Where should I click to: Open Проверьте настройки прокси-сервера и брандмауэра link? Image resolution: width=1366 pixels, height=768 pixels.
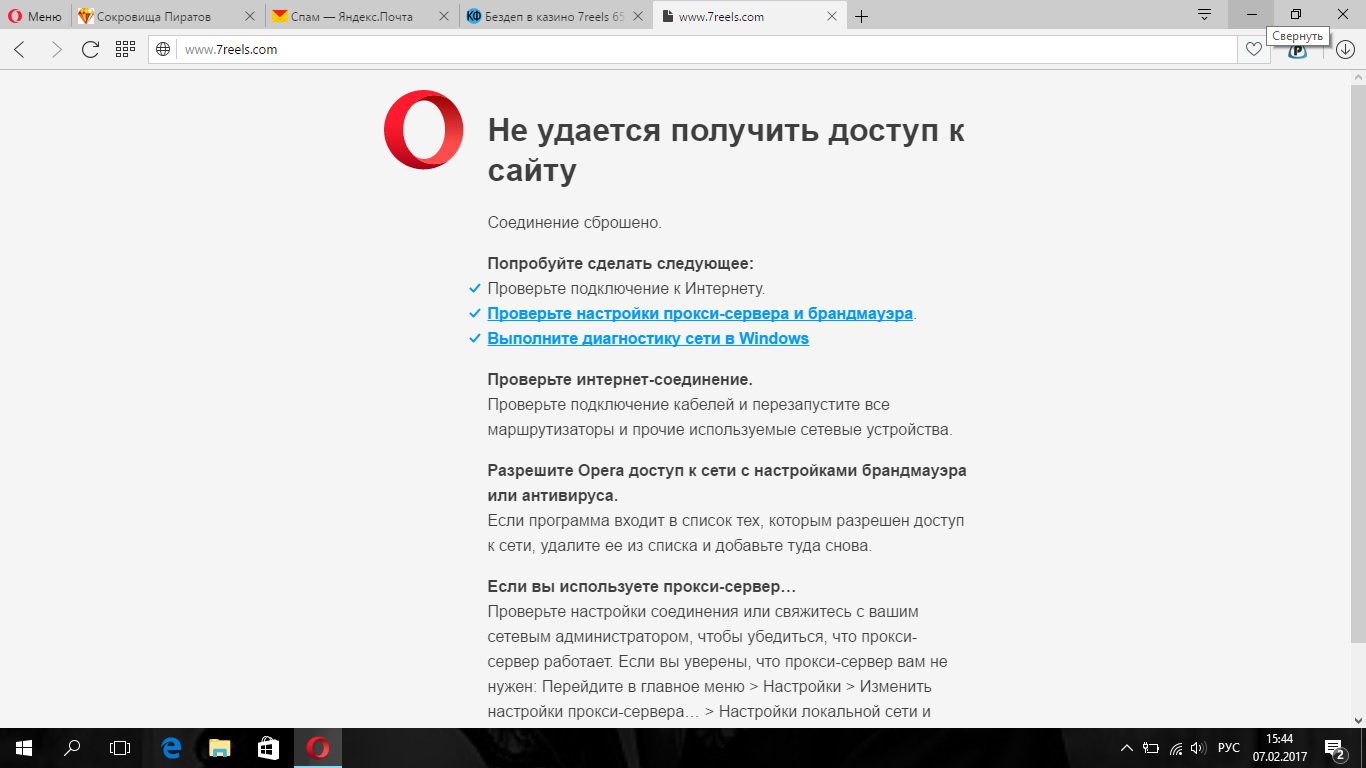point(700,313)
